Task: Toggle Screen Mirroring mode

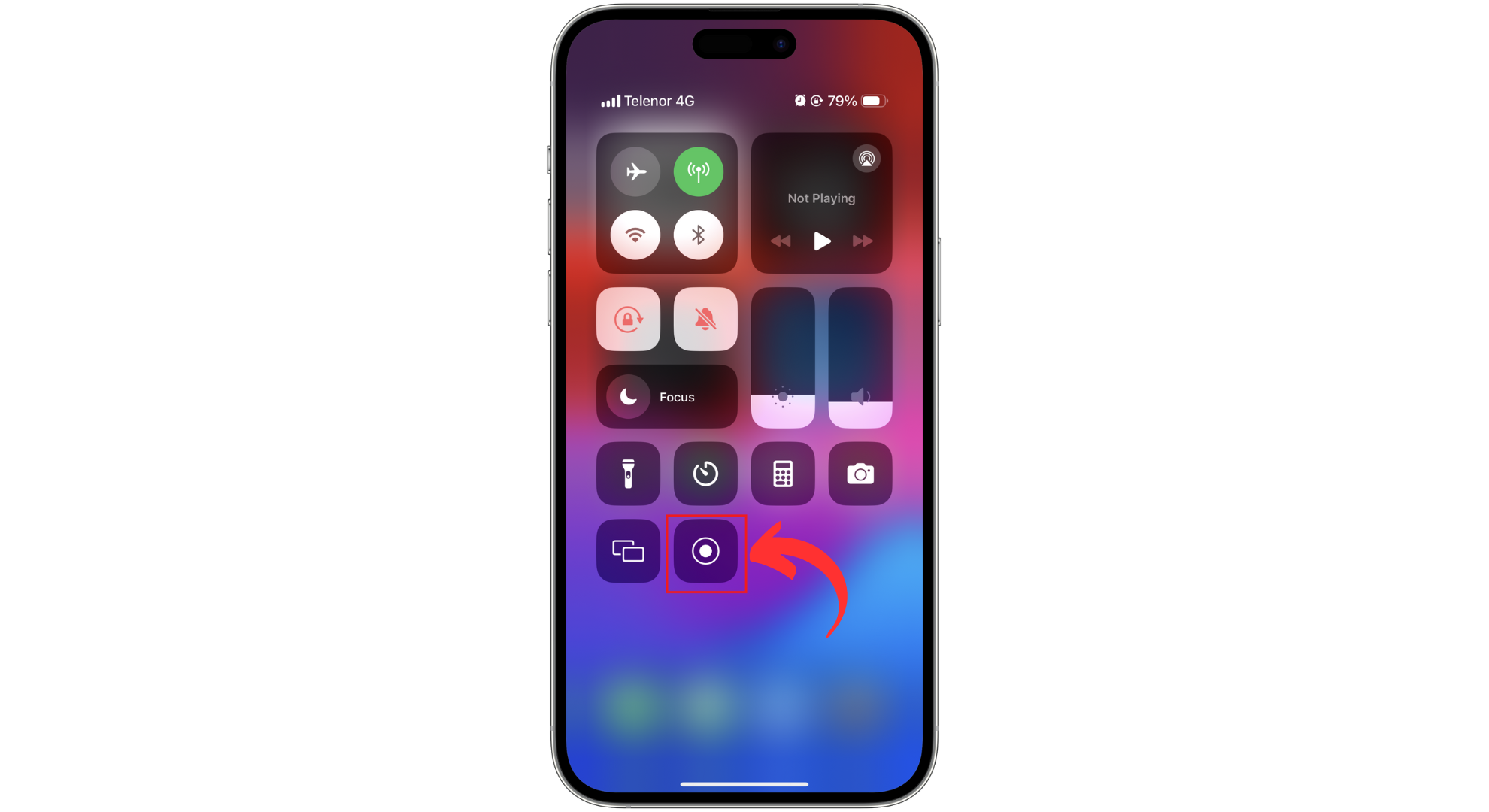Action: tap(626, 550)
